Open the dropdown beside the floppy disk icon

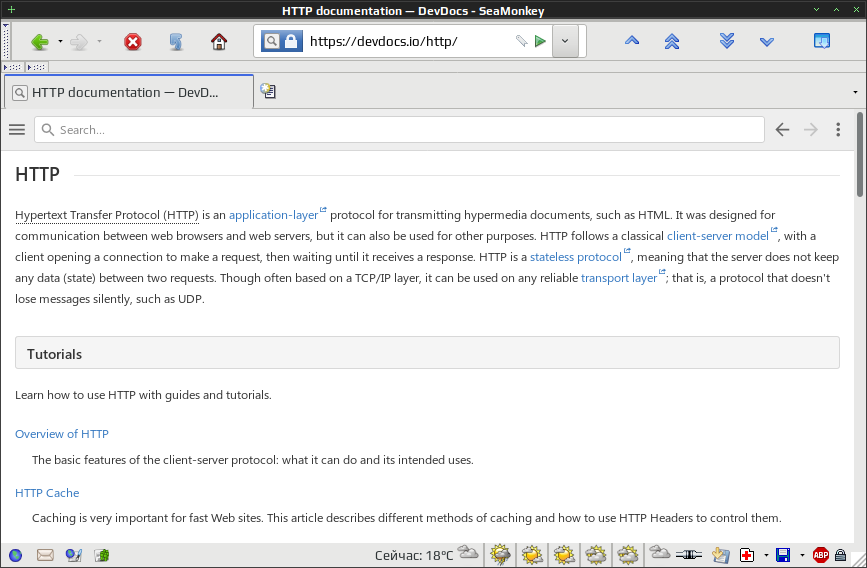tap(802, 555)
